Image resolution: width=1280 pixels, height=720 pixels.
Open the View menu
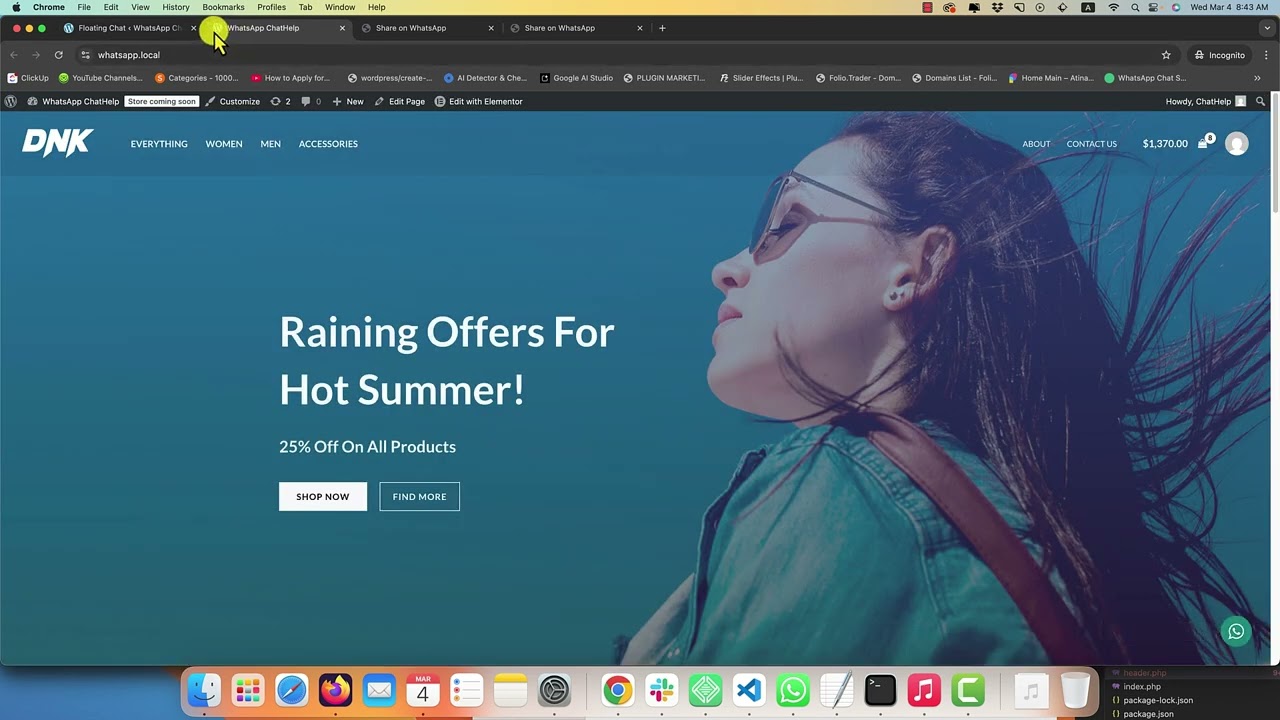point(140,7)
